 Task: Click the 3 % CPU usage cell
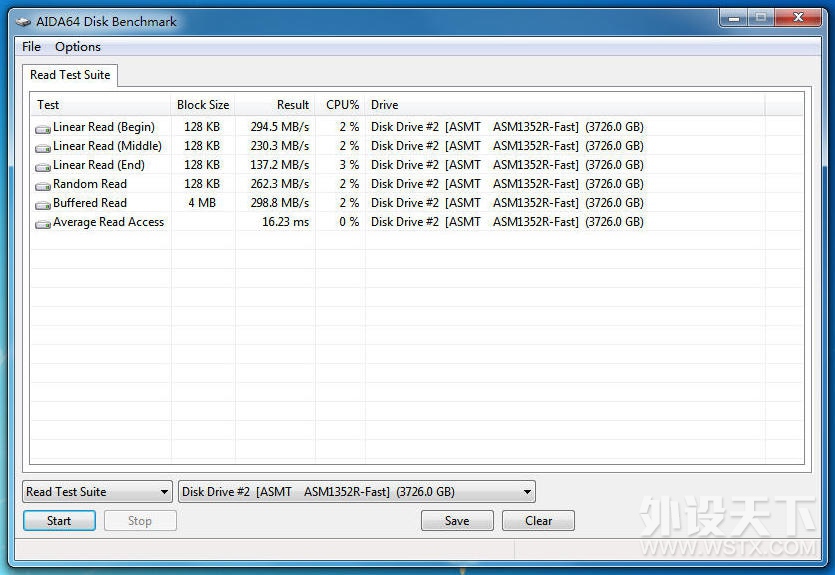tap(349, 165)
